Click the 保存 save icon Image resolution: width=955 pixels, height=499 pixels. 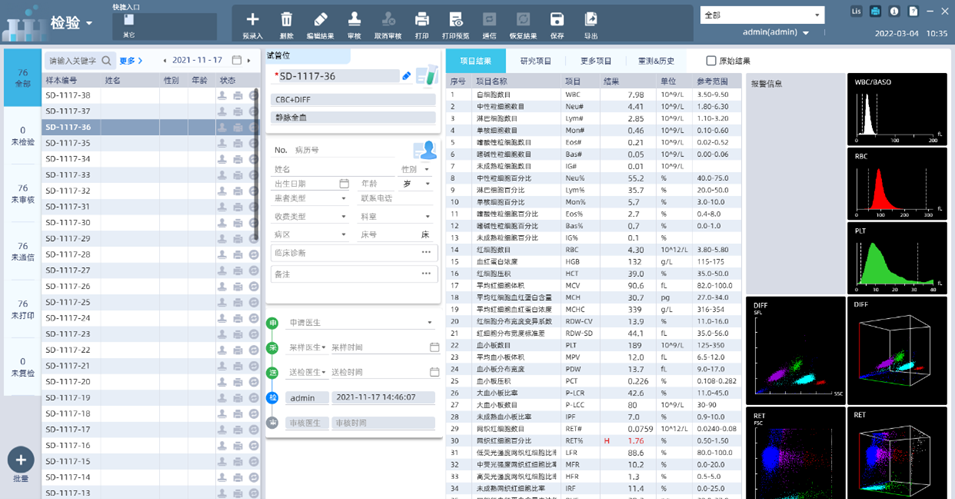[557, 19]
